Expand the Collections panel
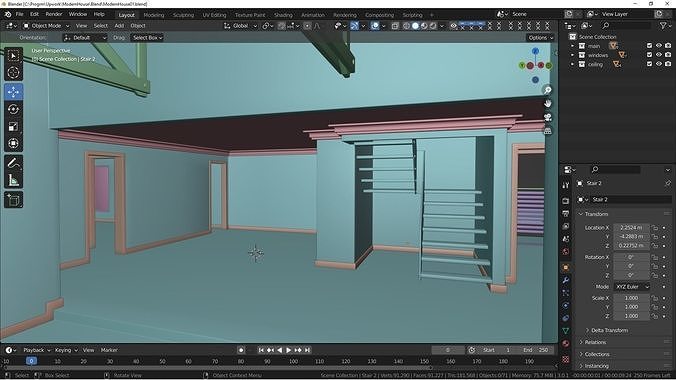This screenshot has height=380, width=676. [597, 355]
